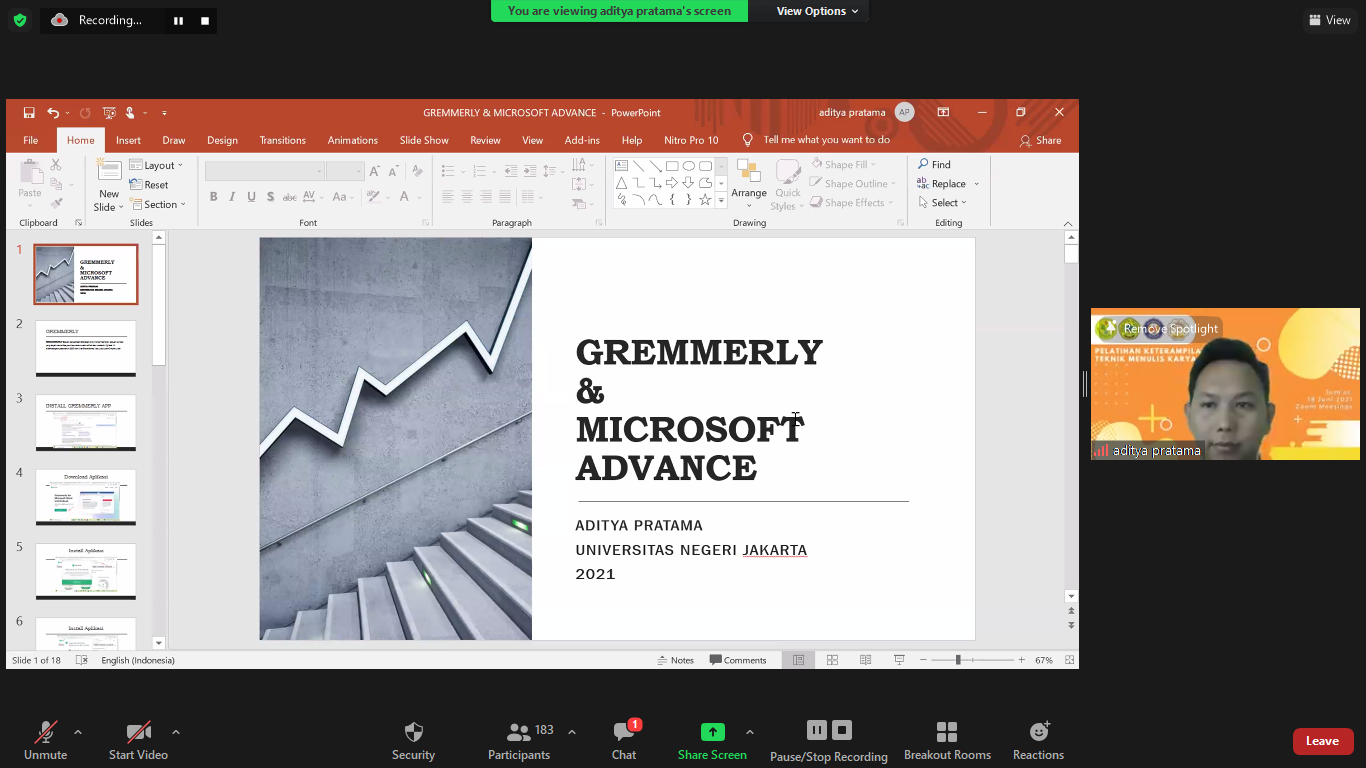This screenshot has width=1366, height=768.
Task: Click the Undo arrow in PowerPoint
Action: [x=53, y=113]
